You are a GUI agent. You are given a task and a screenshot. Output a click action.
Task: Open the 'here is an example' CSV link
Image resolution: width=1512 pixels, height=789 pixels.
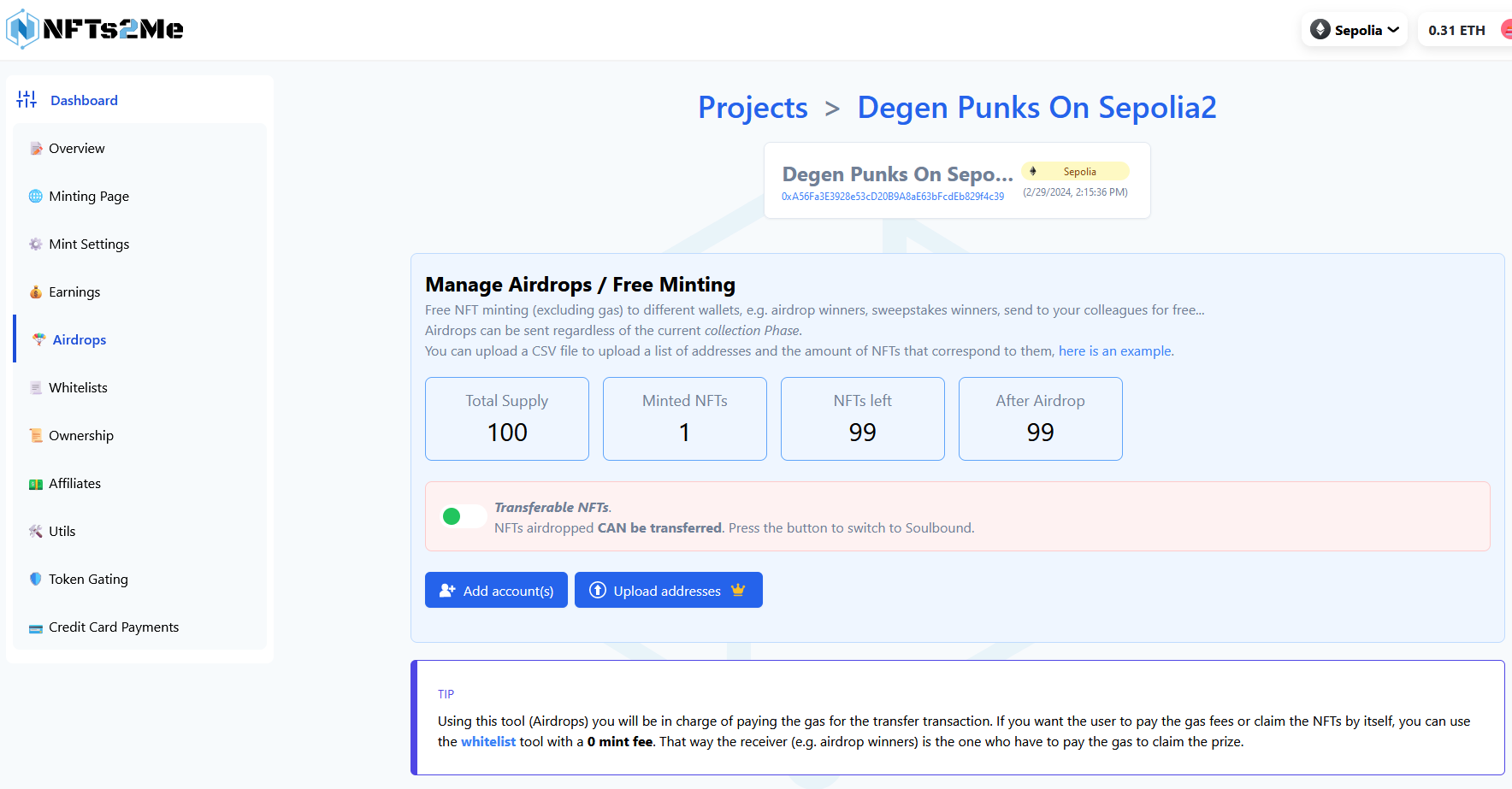point(1115,351)
